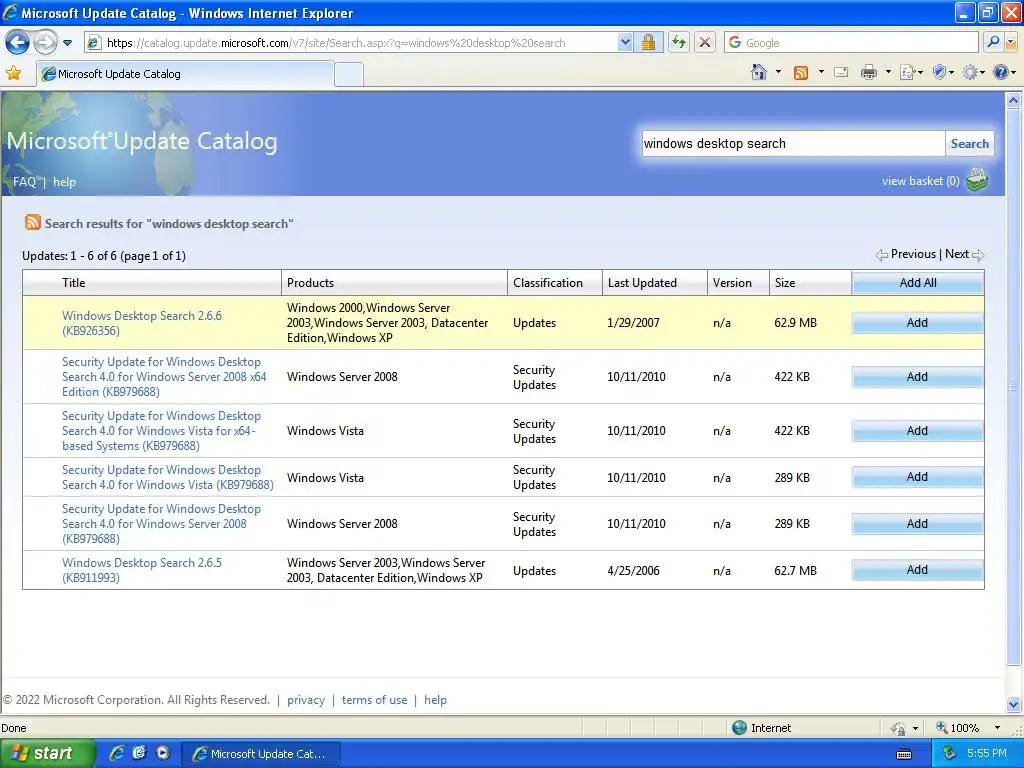Open the help link beside FAQ
The height and width of the screenshot is (768, 1024).
coord(64,182)
